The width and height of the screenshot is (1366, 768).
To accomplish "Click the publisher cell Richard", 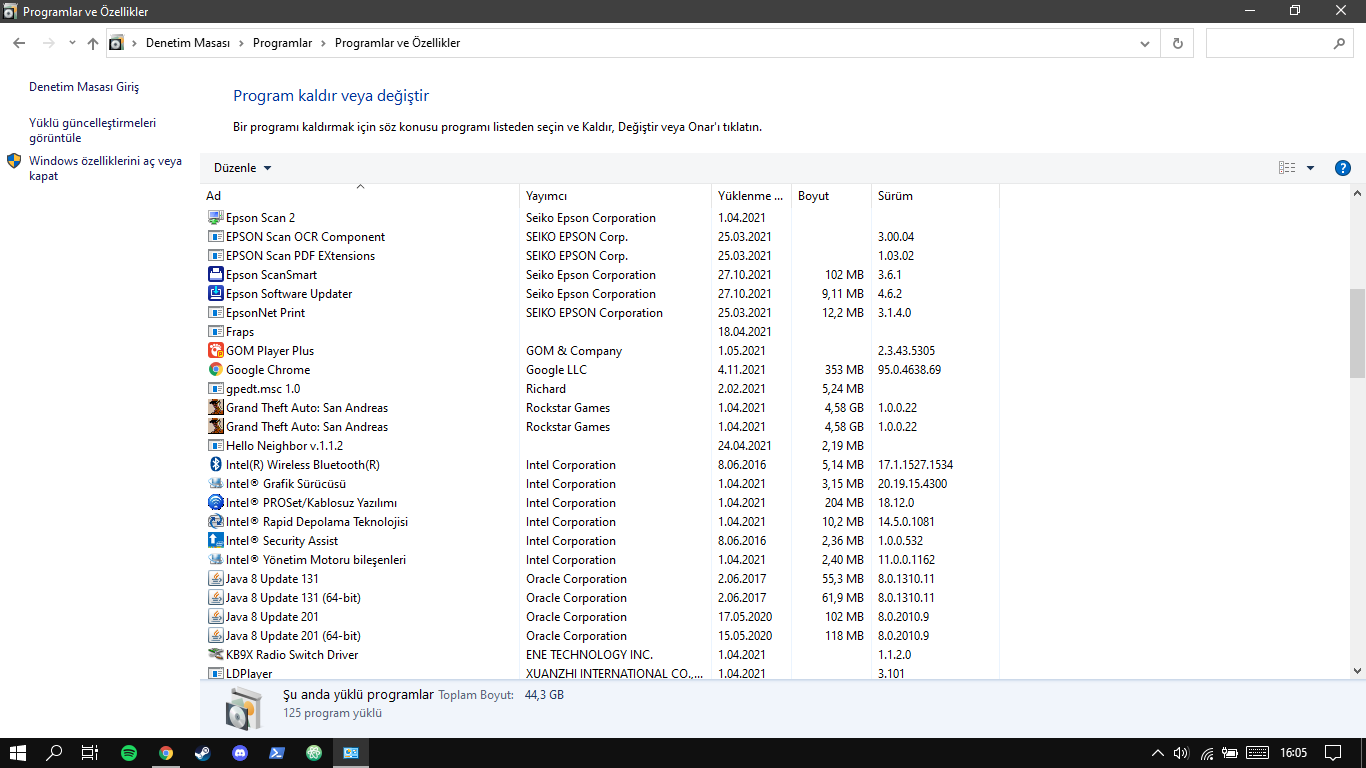I will click(x=546, y=389).
